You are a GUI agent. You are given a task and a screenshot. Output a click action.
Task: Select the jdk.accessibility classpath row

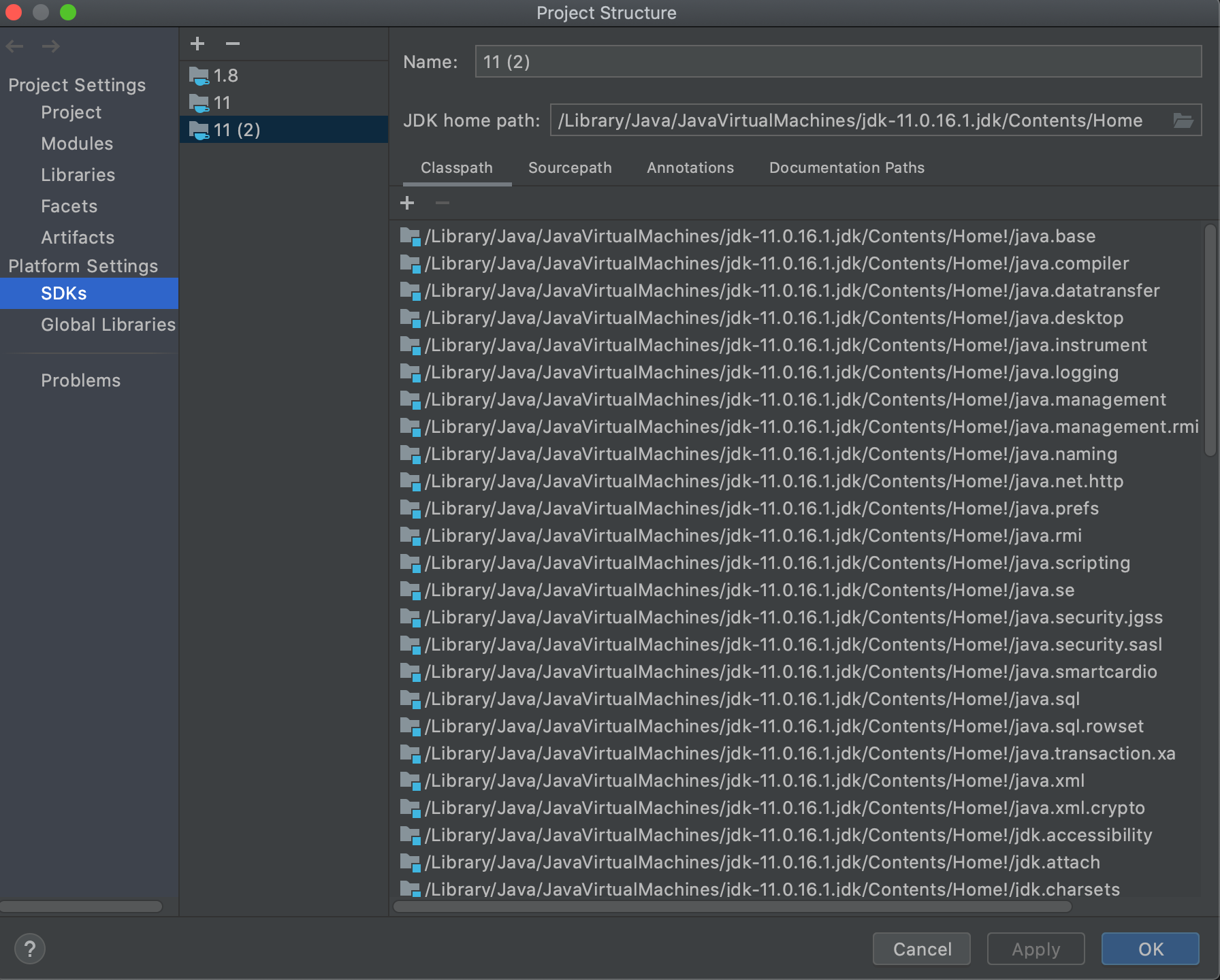(x=797, y=836)
